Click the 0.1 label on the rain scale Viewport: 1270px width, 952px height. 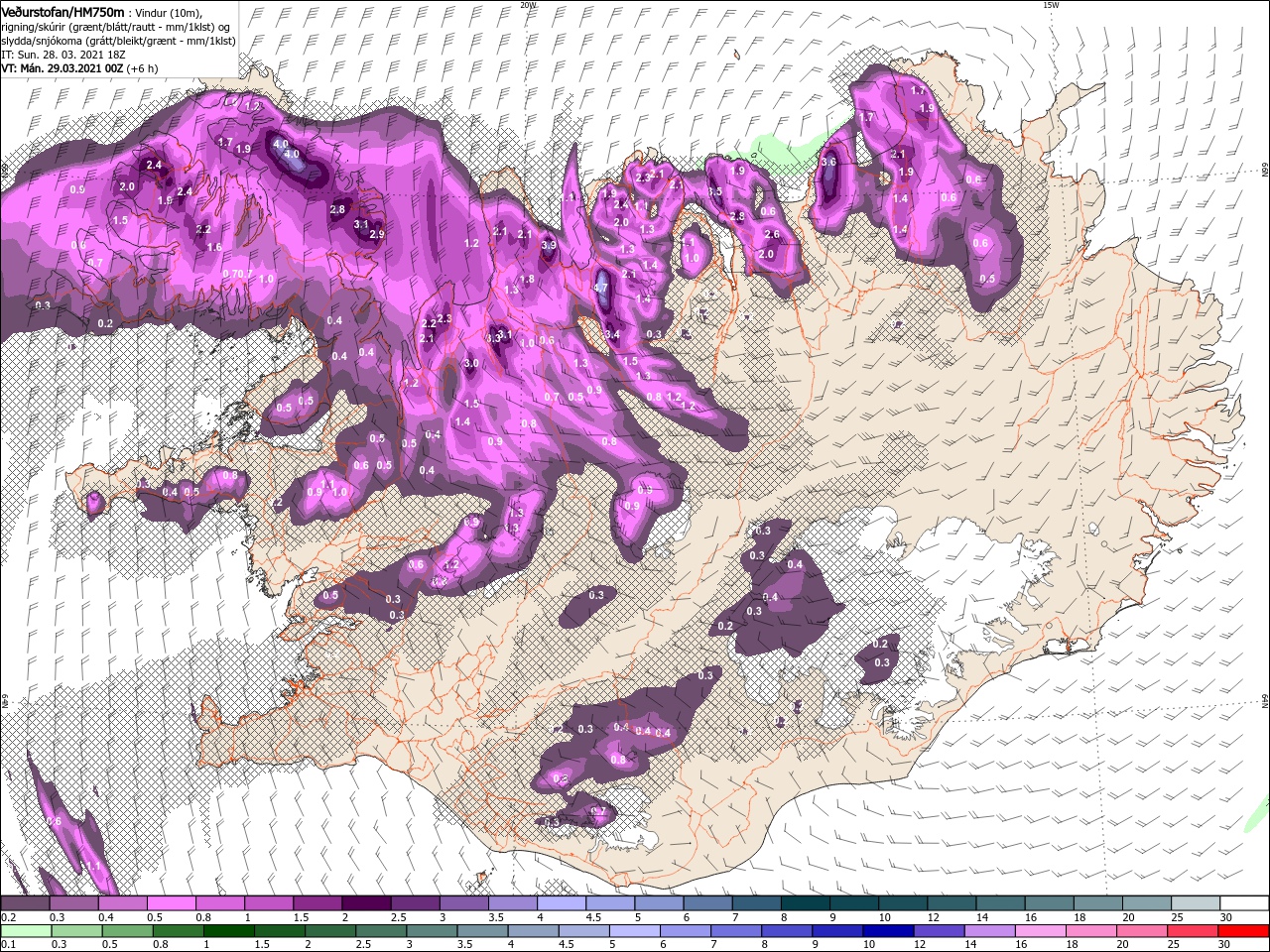[x=8, y=945]
